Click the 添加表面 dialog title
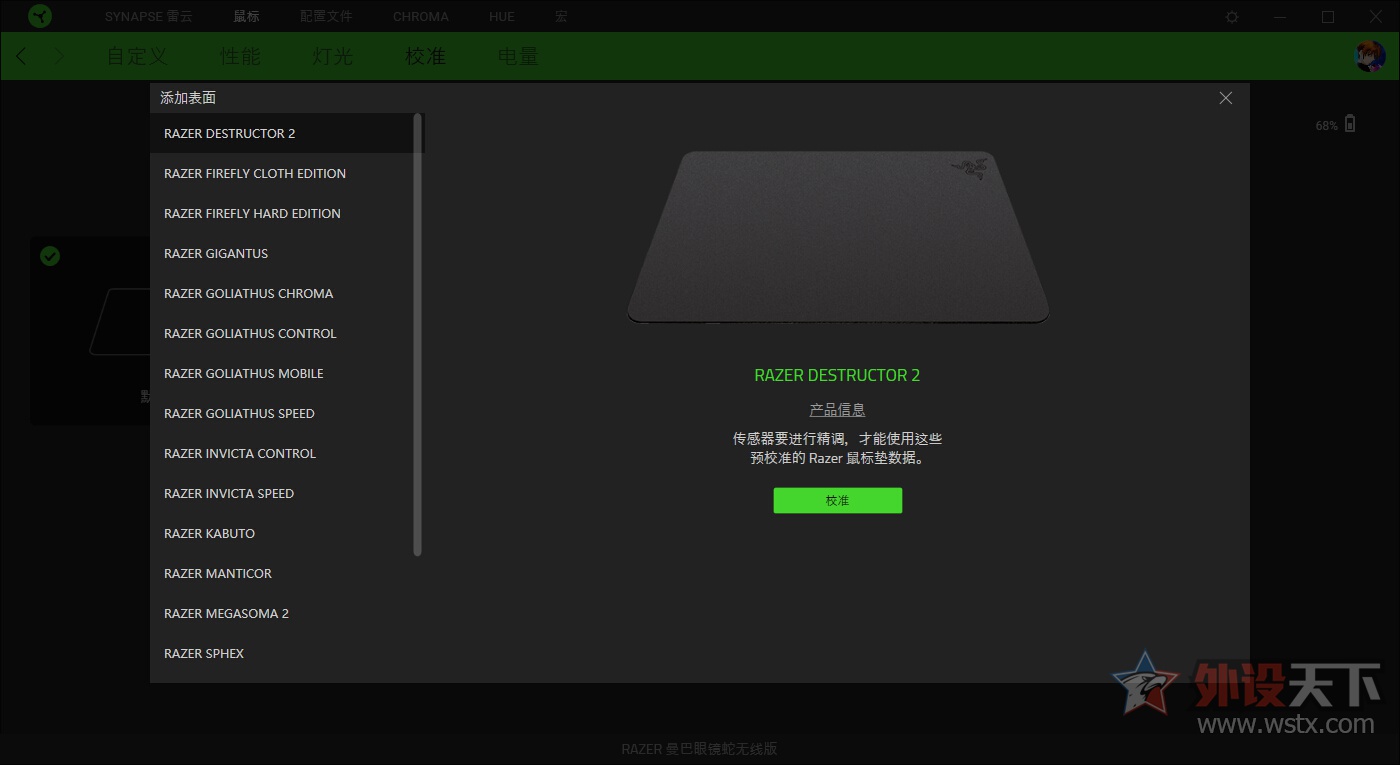This screenshot has height=765, width=1400. pos(188,98)
